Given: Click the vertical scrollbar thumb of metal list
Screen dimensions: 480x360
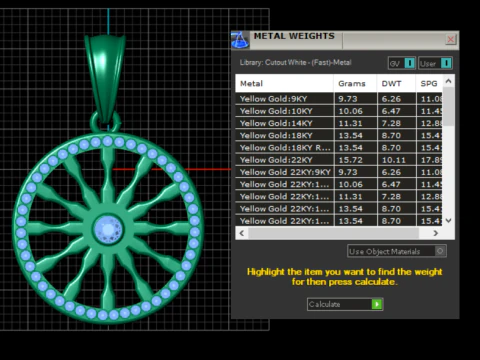Looking at the screenshot, I should coord(449,107).
